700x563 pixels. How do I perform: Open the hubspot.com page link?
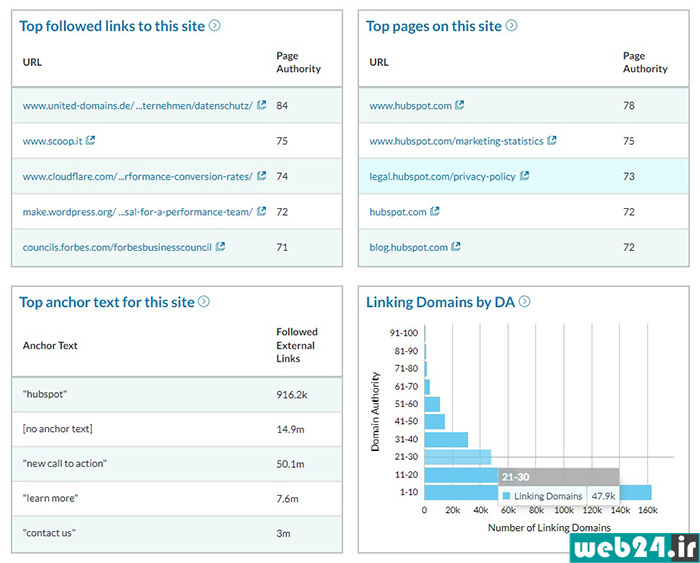pos(398,212)
